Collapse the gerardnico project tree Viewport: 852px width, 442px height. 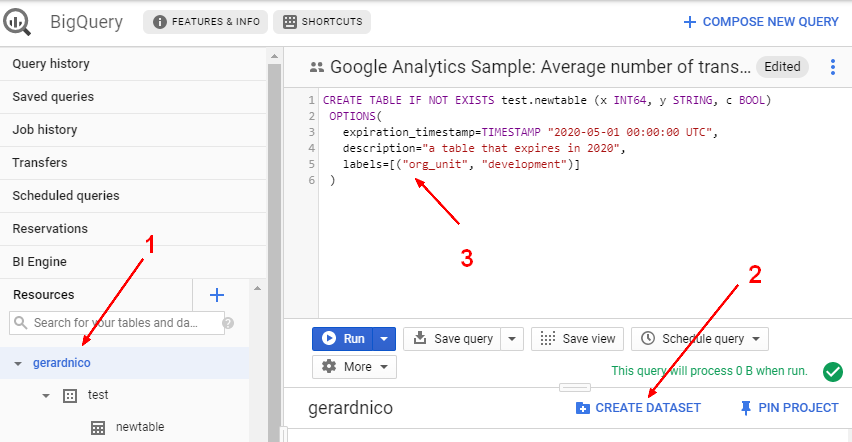coord(18,363)
